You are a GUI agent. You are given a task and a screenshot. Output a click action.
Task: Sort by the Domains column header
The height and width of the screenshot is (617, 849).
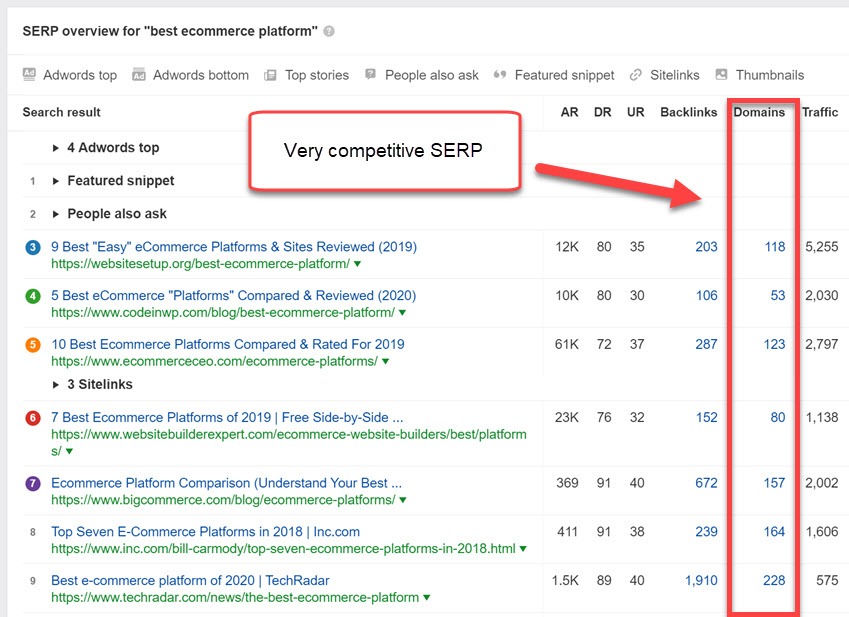(759, 112)
